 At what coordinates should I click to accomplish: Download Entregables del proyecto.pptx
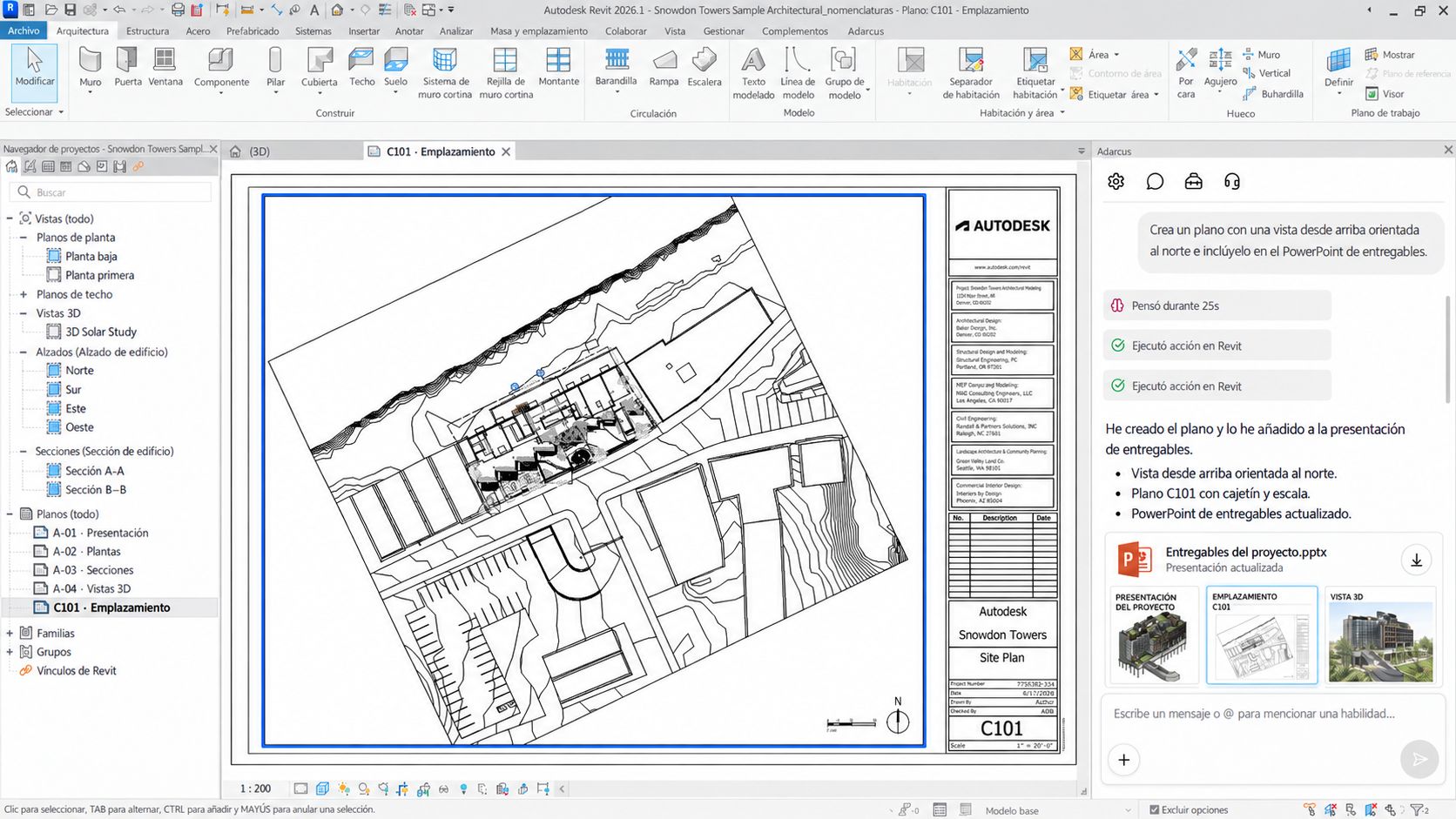[1416, 560]
